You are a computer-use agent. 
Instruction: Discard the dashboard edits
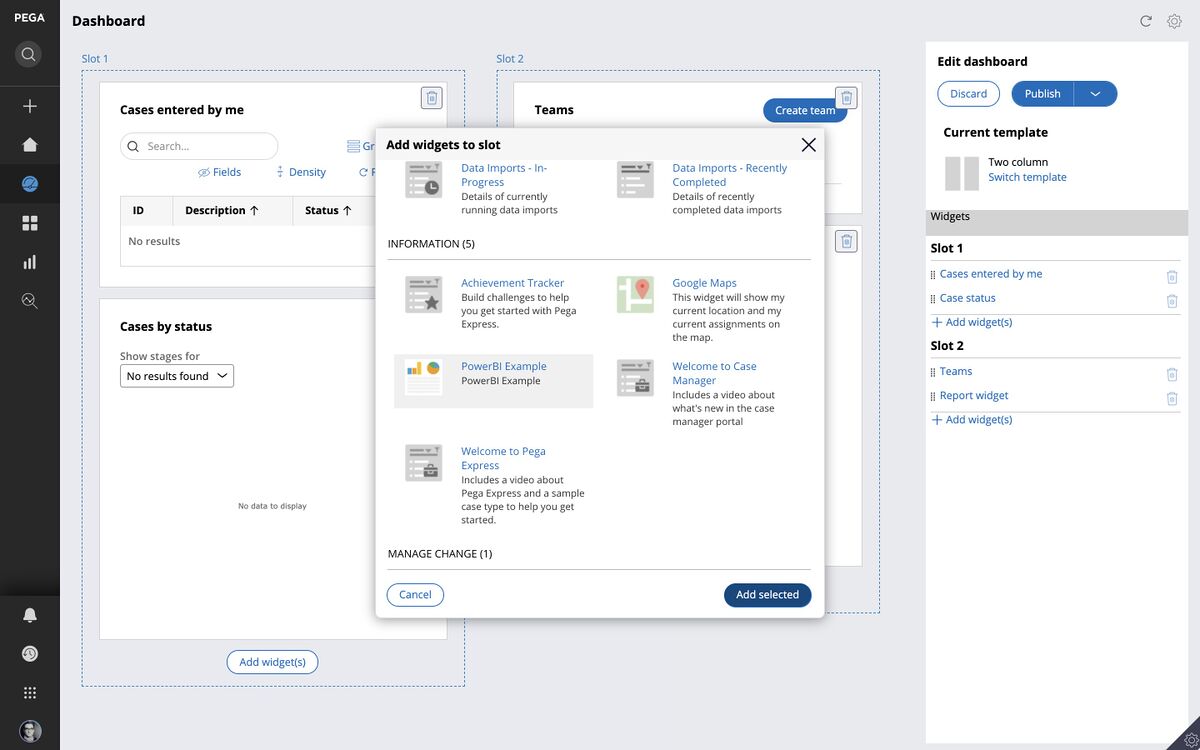point(968,94)
